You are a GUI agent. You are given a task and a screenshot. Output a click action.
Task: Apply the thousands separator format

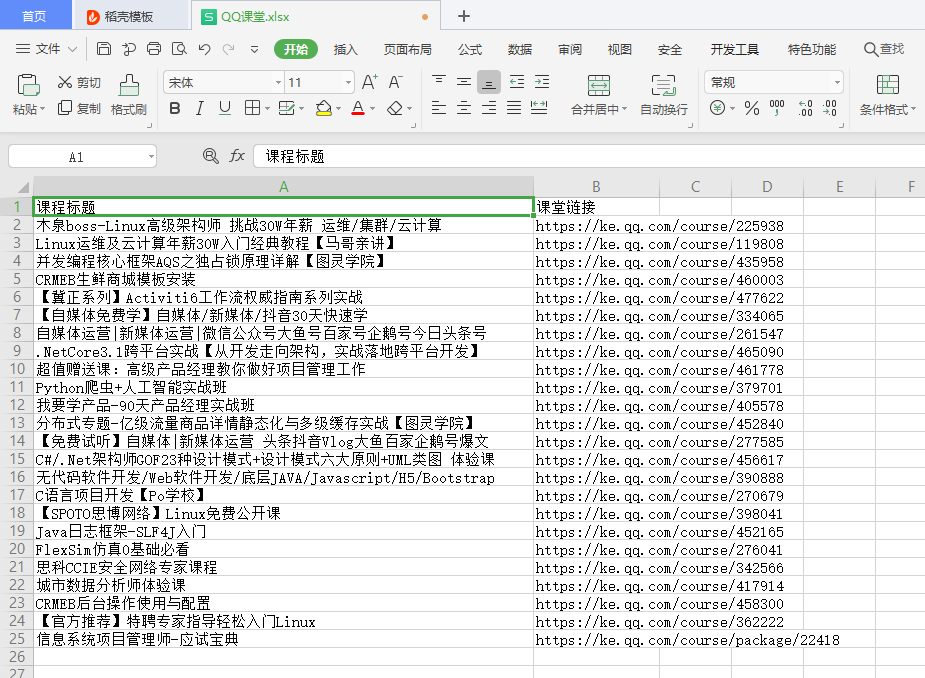777,107
